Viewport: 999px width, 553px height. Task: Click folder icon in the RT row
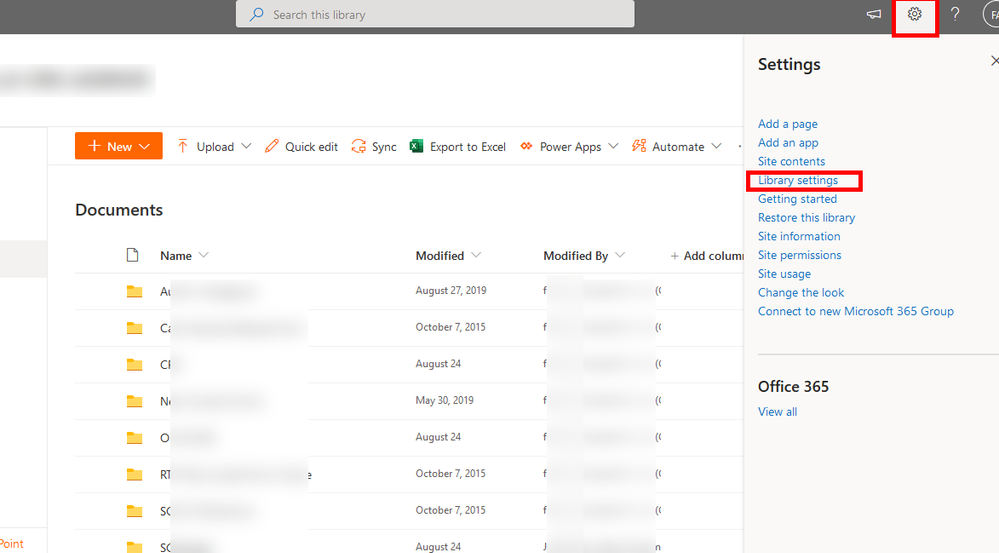[x=134, y=474]
